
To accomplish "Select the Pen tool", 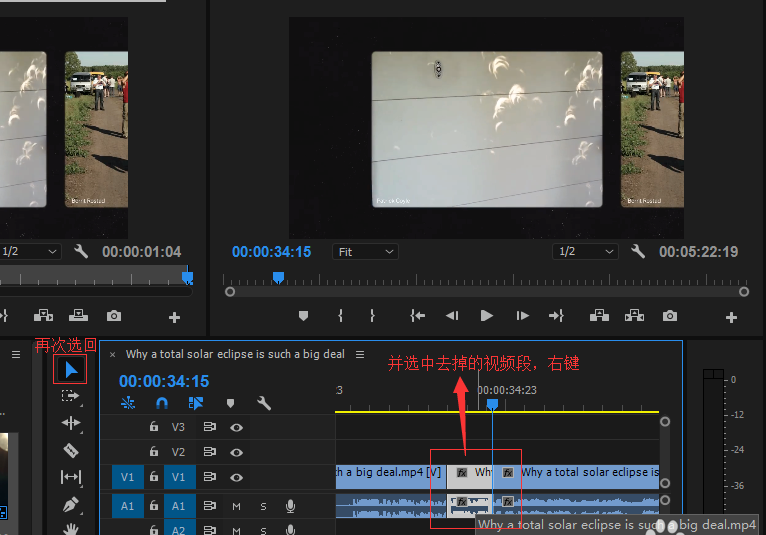I will pos(71,504).
